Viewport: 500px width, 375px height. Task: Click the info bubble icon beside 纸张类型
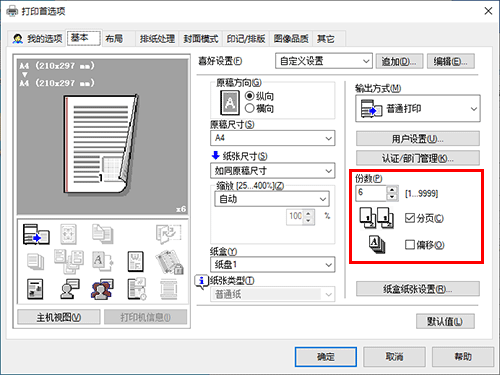pos(201,282)
